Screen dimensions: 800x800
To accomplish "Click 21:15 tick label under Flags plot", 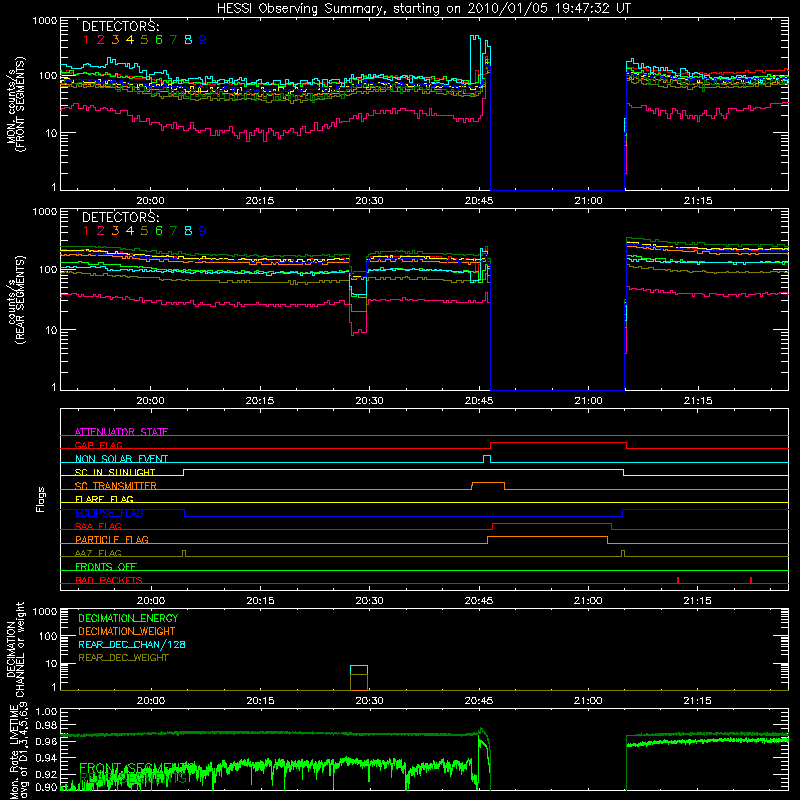I will click(x=697, y=601).
